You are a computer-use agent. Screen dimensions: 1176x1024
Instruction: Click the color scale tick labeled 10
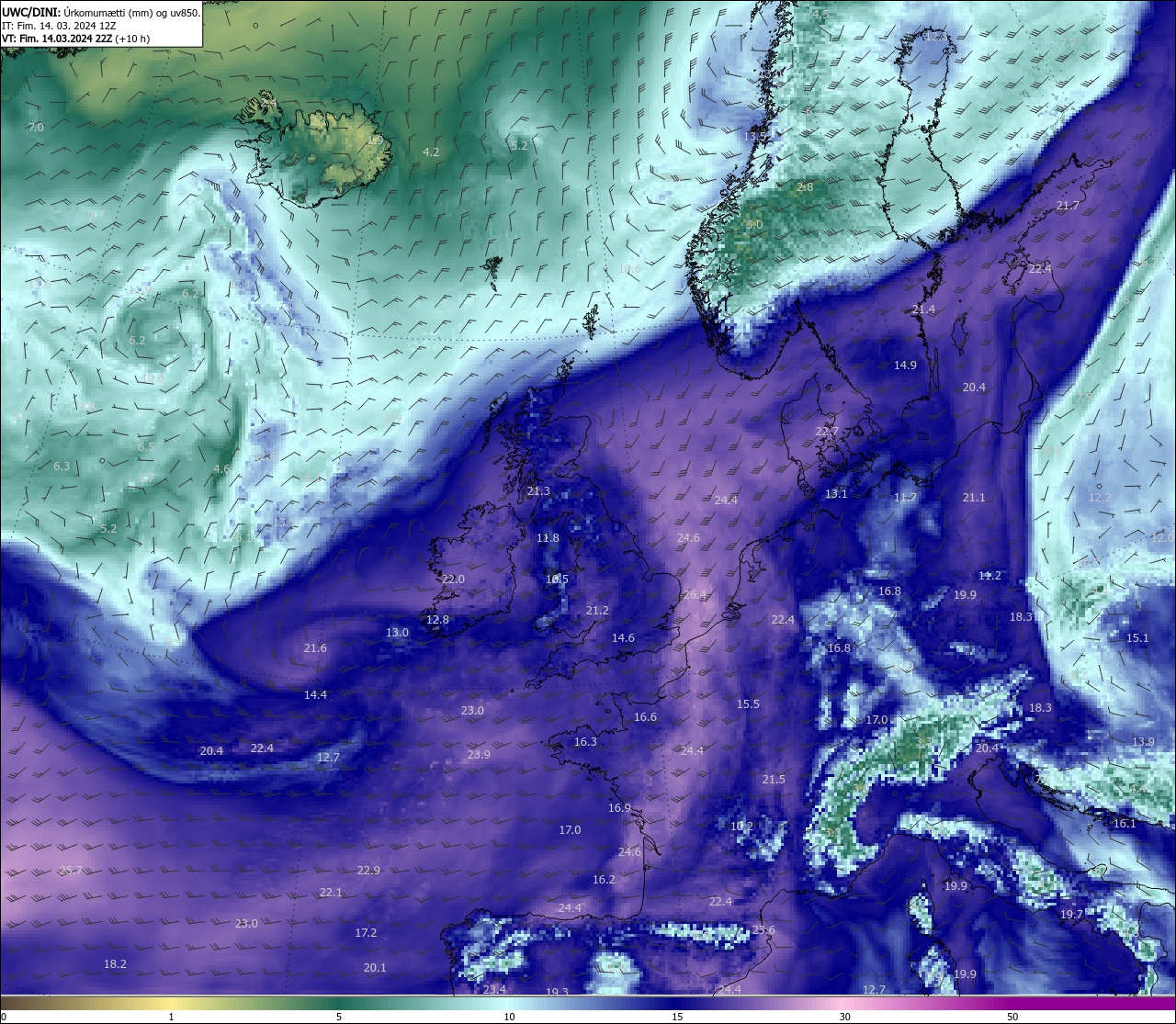pos(509,1017)
